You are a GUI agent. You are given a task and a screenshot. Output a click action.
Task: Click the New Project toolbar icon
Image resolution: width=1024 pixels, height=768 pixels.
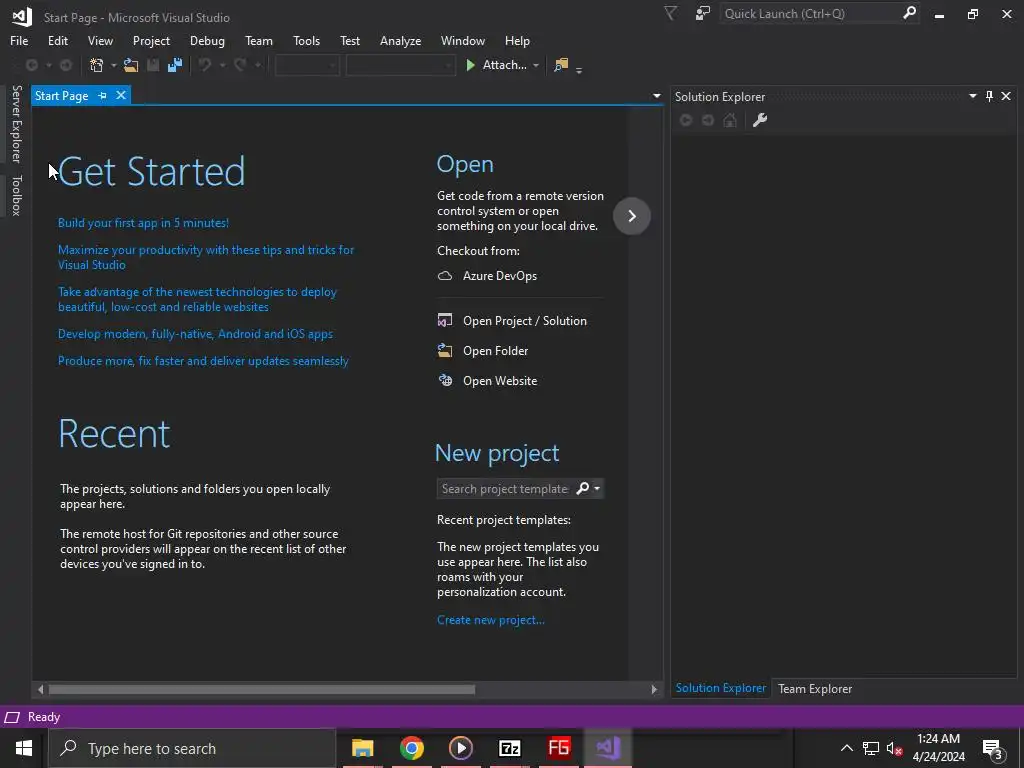point(97,65)
